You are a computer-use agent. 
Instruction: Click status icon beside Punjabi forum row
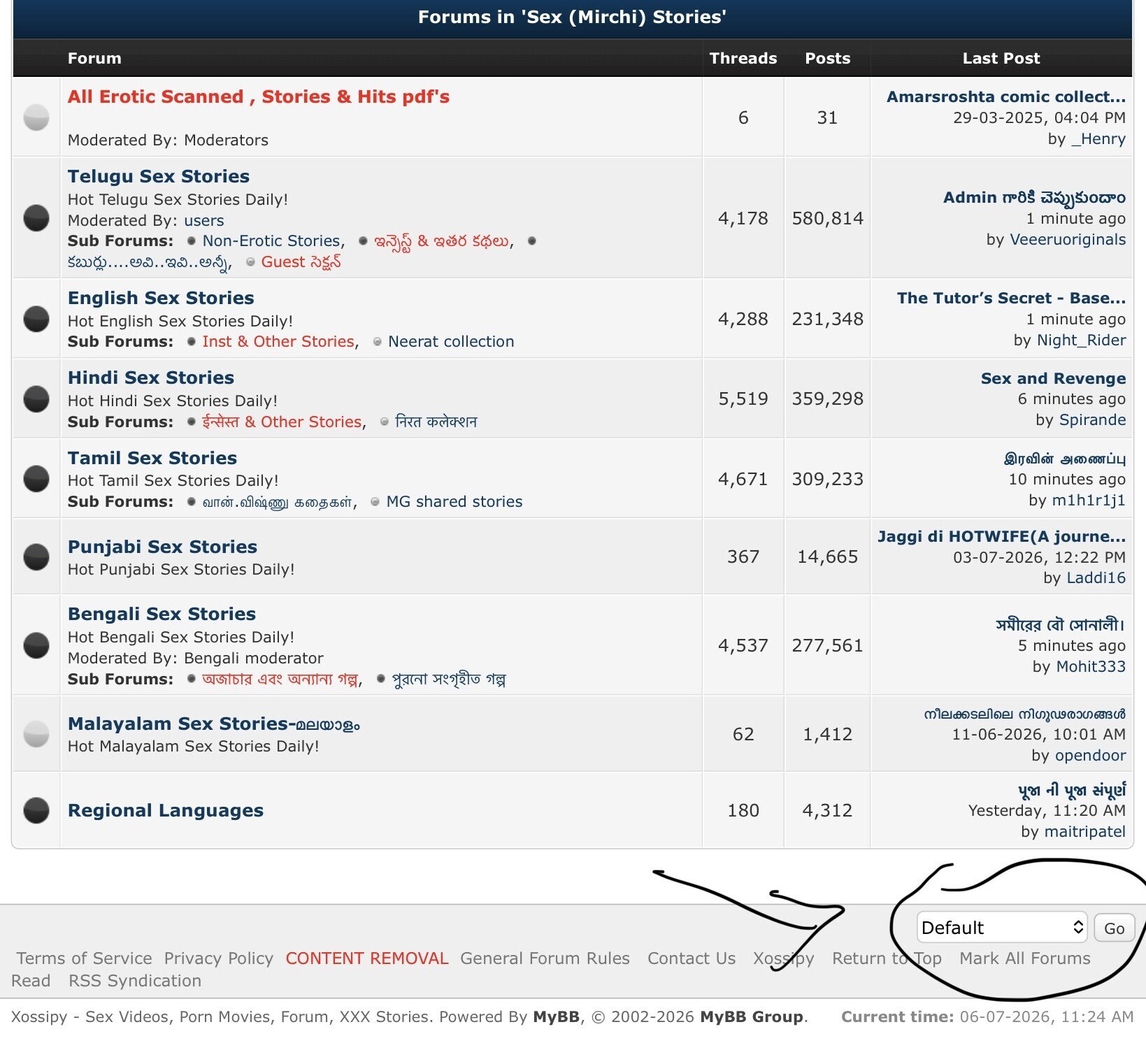[36, 556]
